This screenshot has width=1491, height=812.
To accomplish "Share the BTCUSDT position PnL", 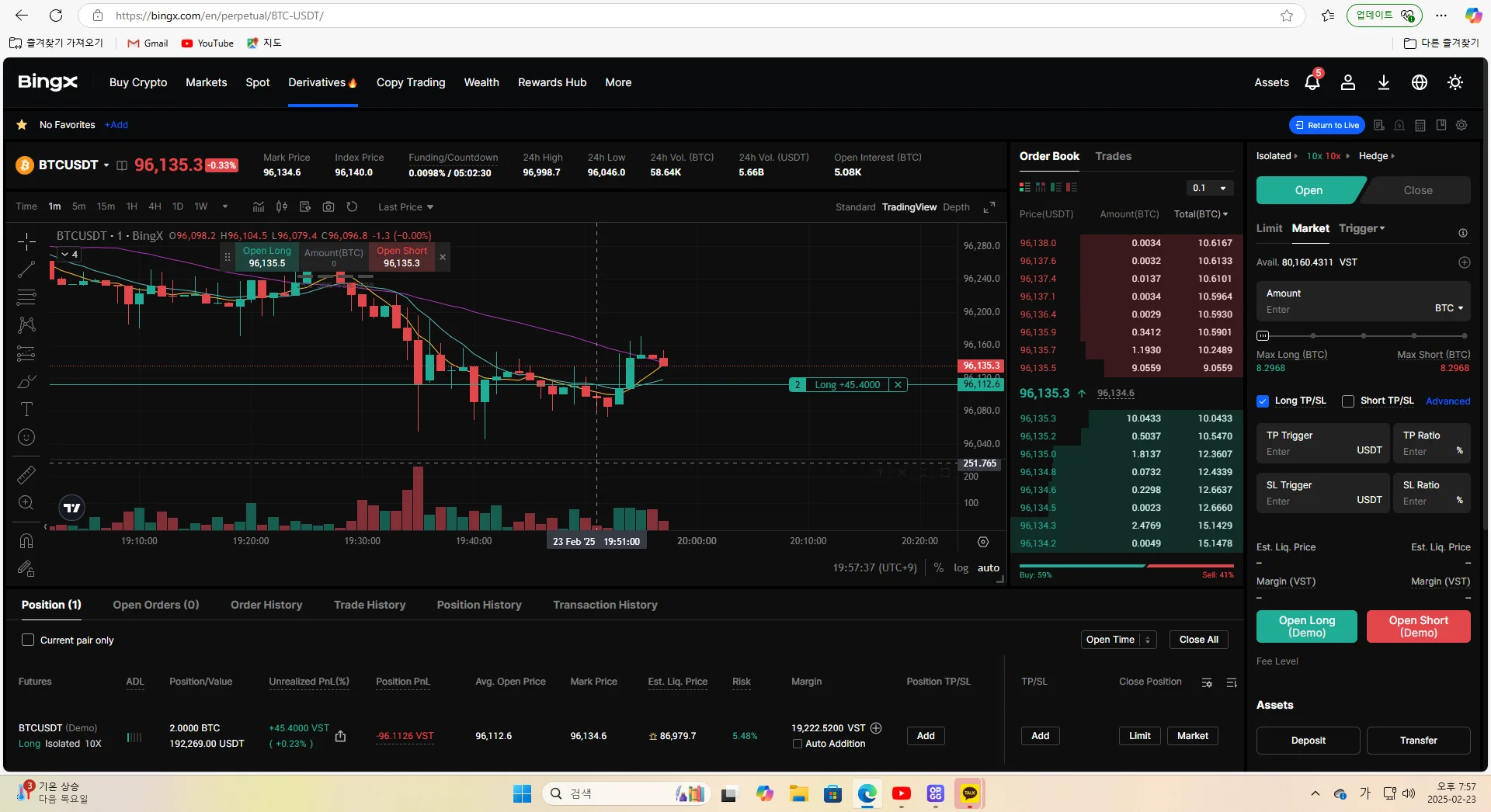I will click(x=340, y=736).
